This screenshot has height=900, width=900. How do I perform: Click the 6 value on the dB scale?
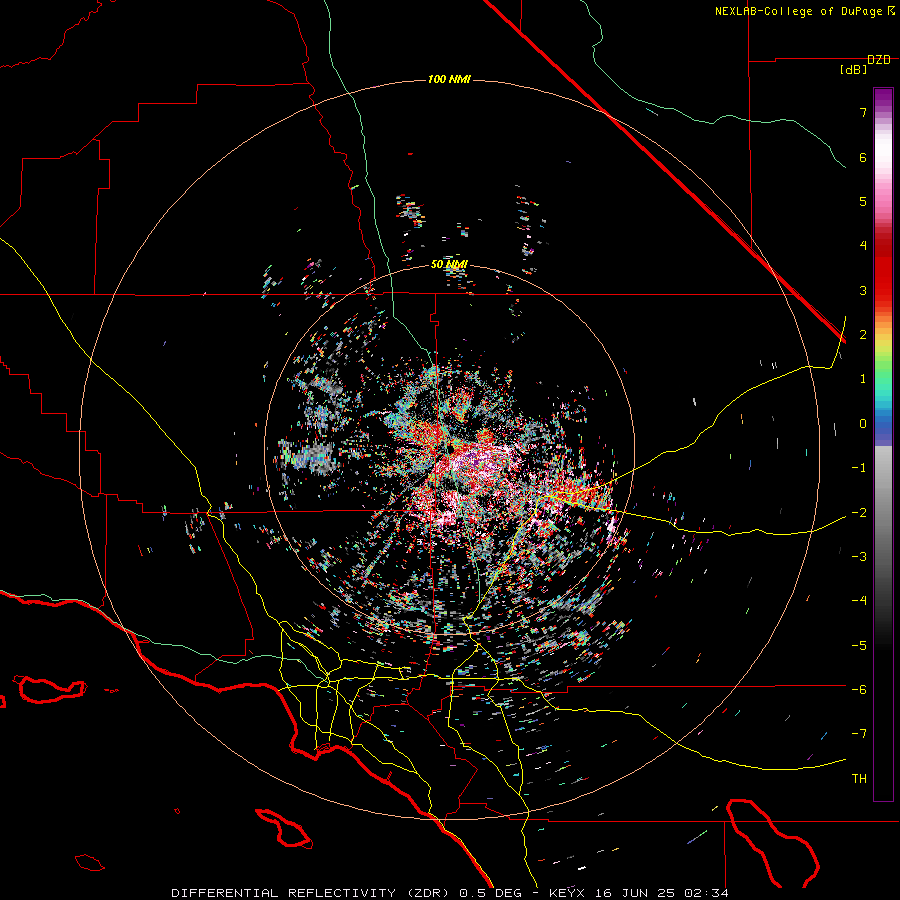[x=863, y=157]
